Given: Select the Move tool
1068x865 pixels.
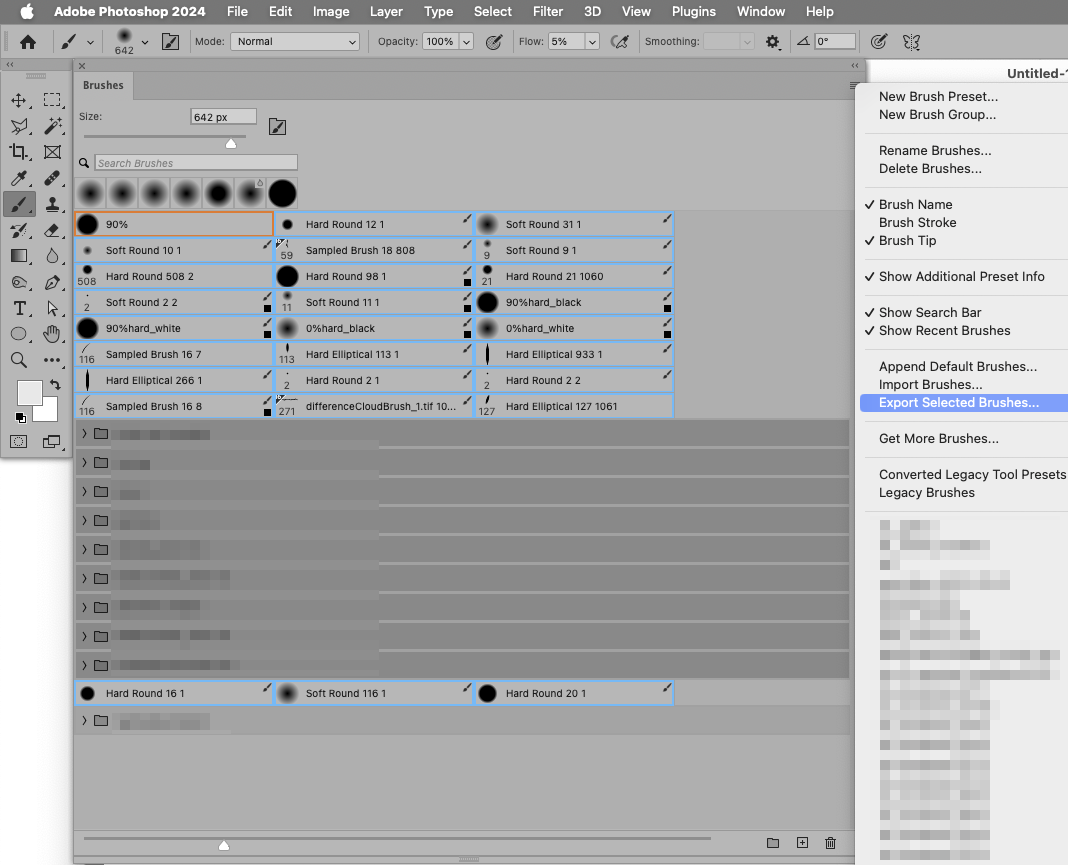Looking at the screenshot, I should click(x=20, y=100).
